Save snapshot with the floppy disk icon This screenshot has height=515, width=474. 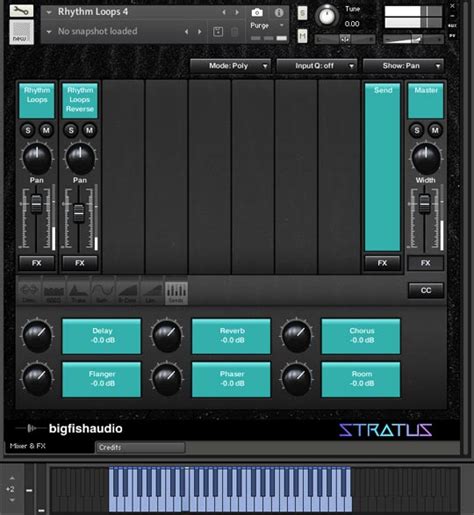click(218, 32)
